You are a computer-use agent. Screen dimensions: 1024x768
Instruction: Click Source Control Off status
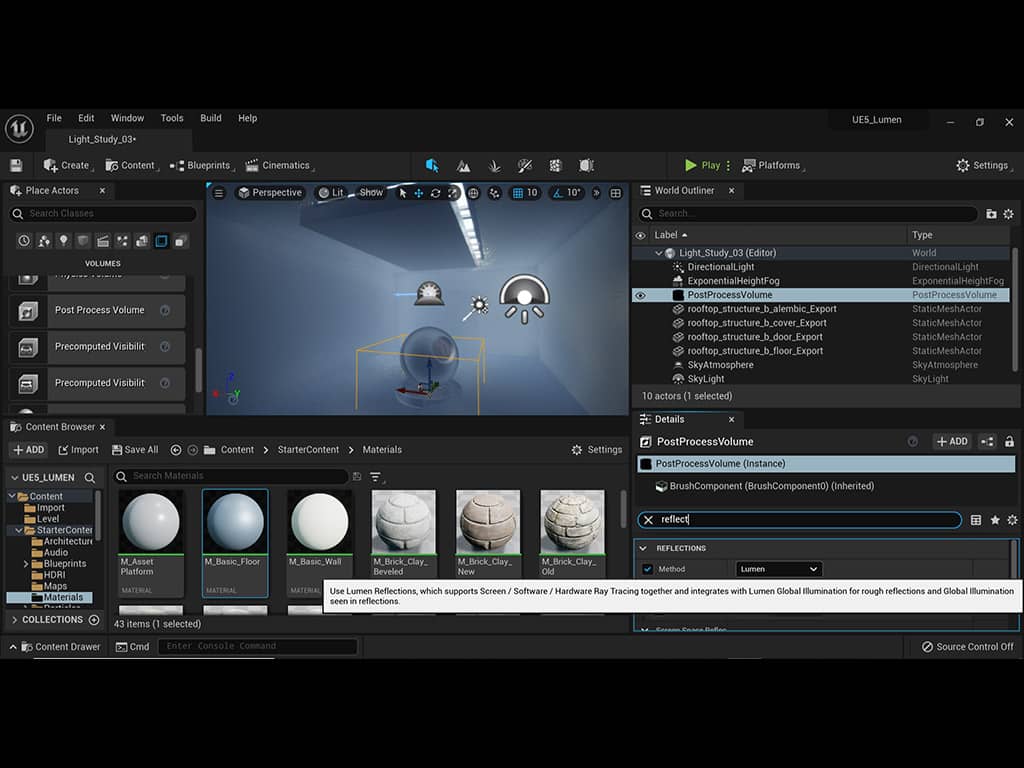[968, 647]
